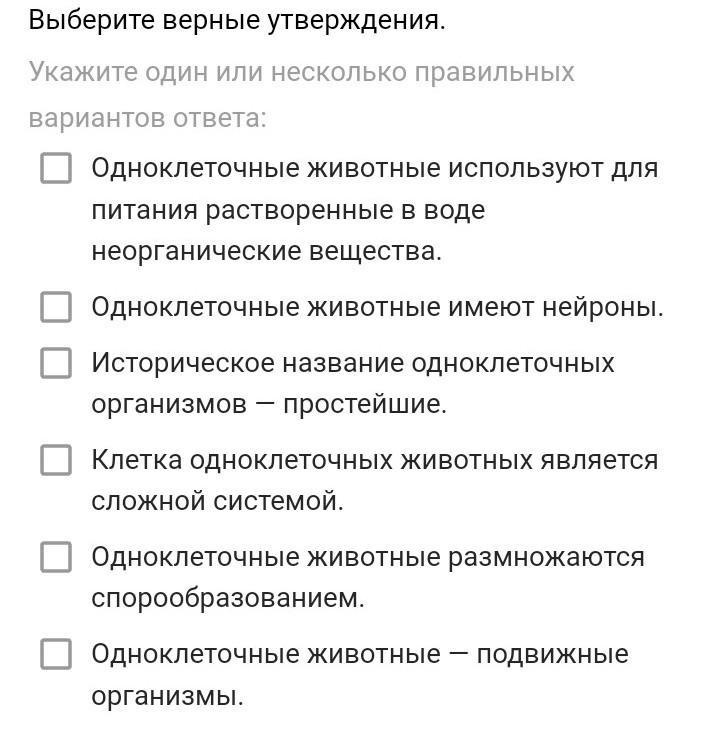This screenshot has height=730, width=712.
Task: Enable the 'Клетка одноклеточных животных' checkbox
Action: (x=56, y=460)
